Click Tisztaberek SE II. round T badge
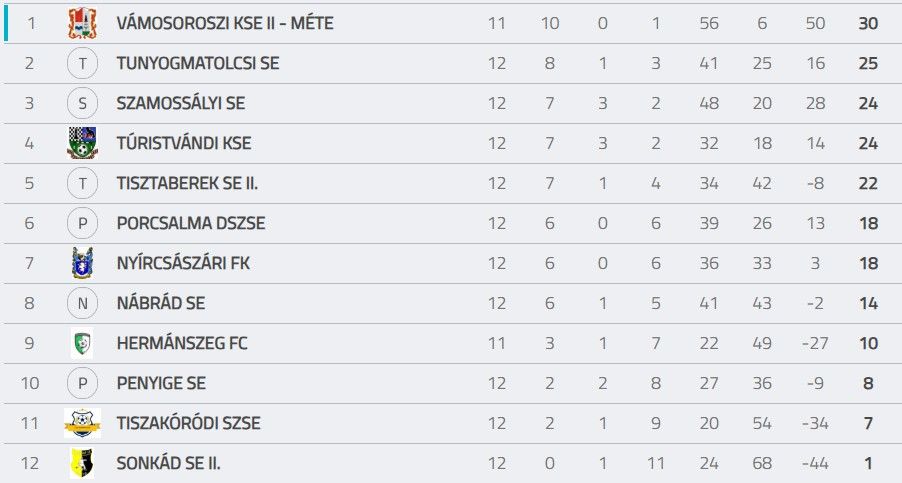This screenshot has height=483, width=902. [82, 183]
